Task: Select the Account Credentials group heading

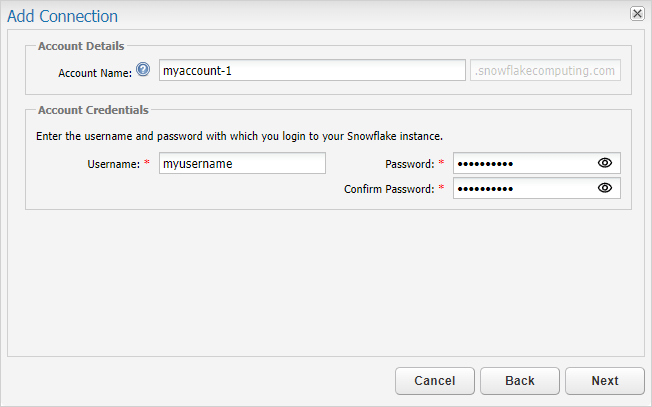Action: coord(93,110)
